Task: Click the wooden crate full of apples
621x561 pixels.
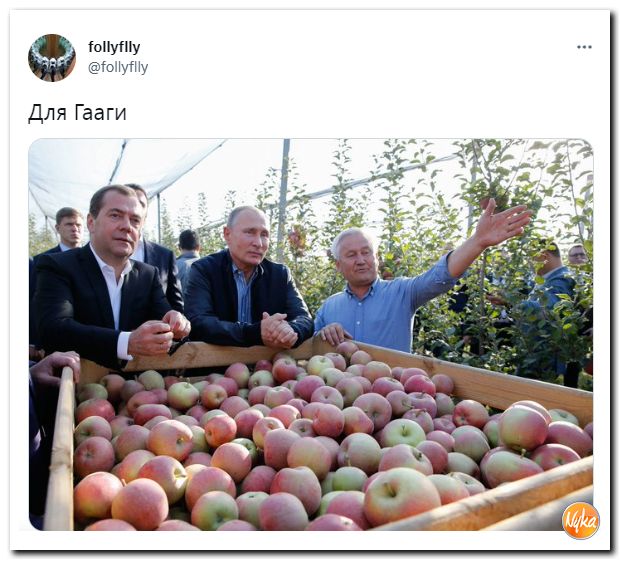Action: click(317, 439)
